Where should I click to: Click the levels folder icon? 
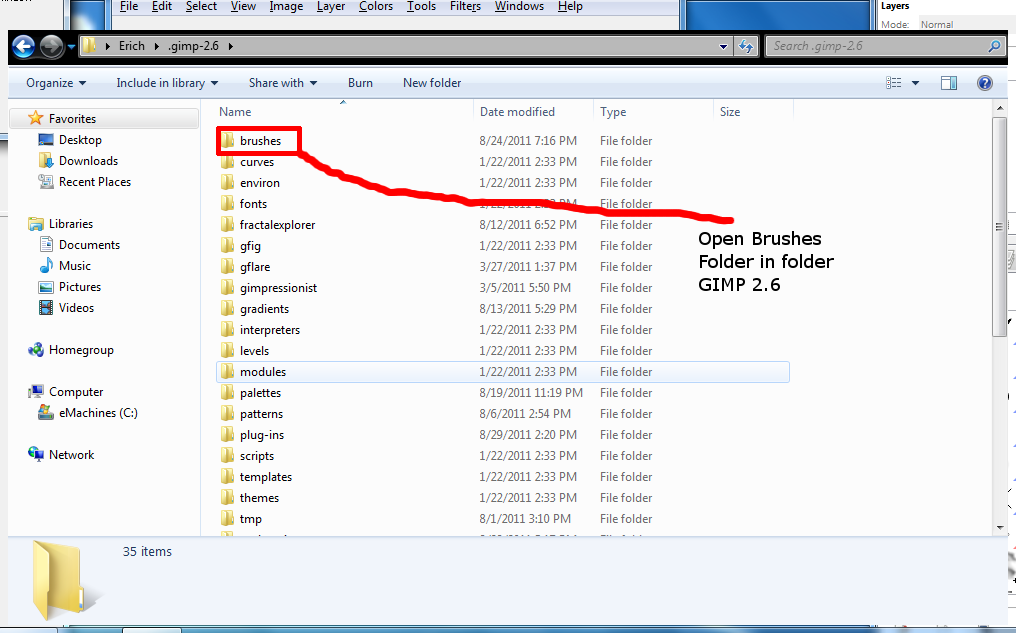[x=227, y=351]
